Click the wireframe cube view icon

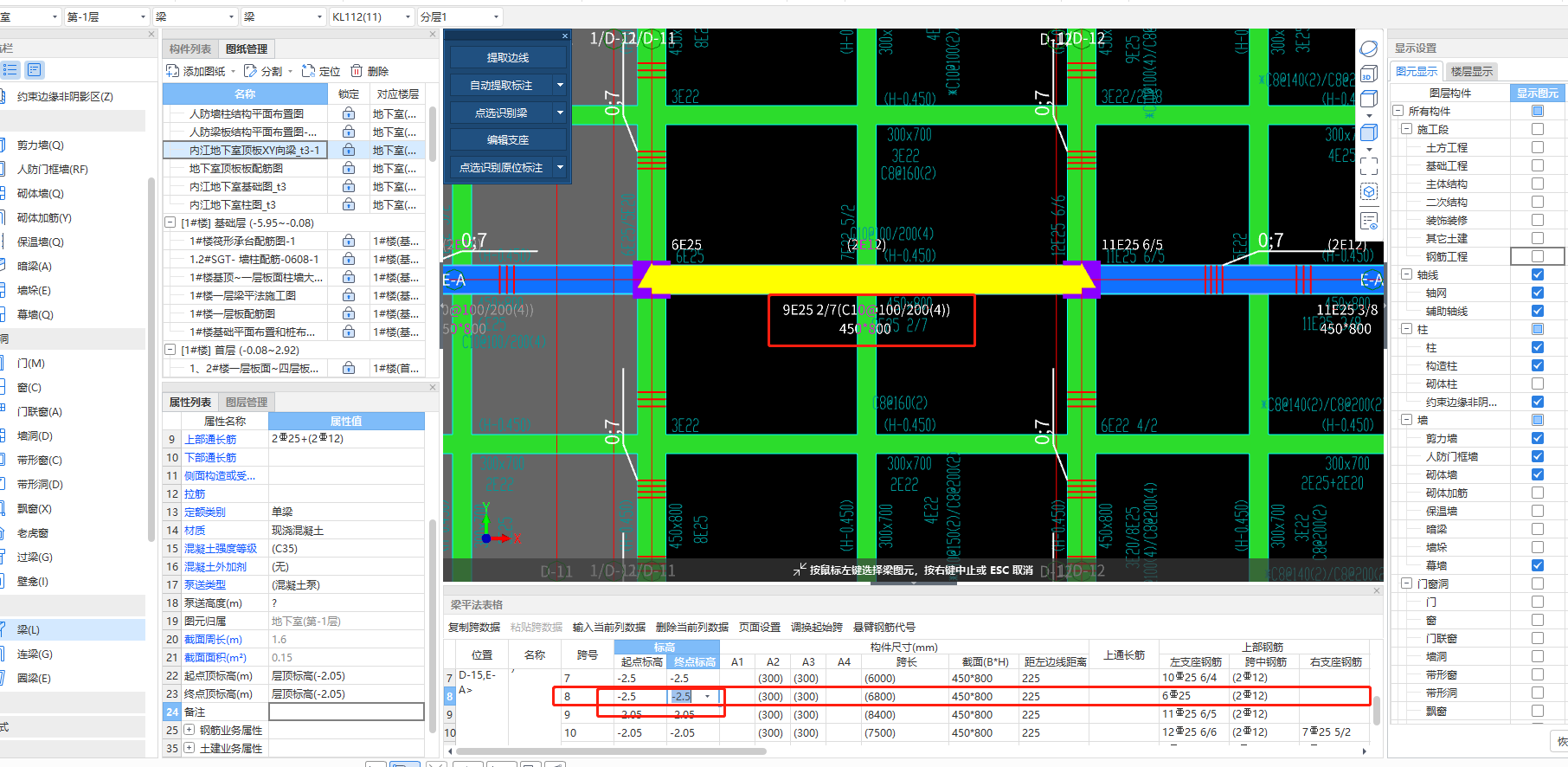1369,99
